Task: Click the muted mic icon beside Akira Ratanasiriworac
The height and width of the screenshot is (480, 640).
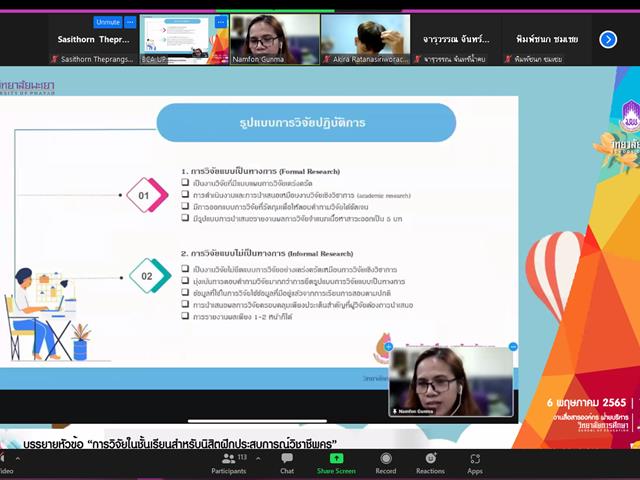Action: tap(327, 59)
